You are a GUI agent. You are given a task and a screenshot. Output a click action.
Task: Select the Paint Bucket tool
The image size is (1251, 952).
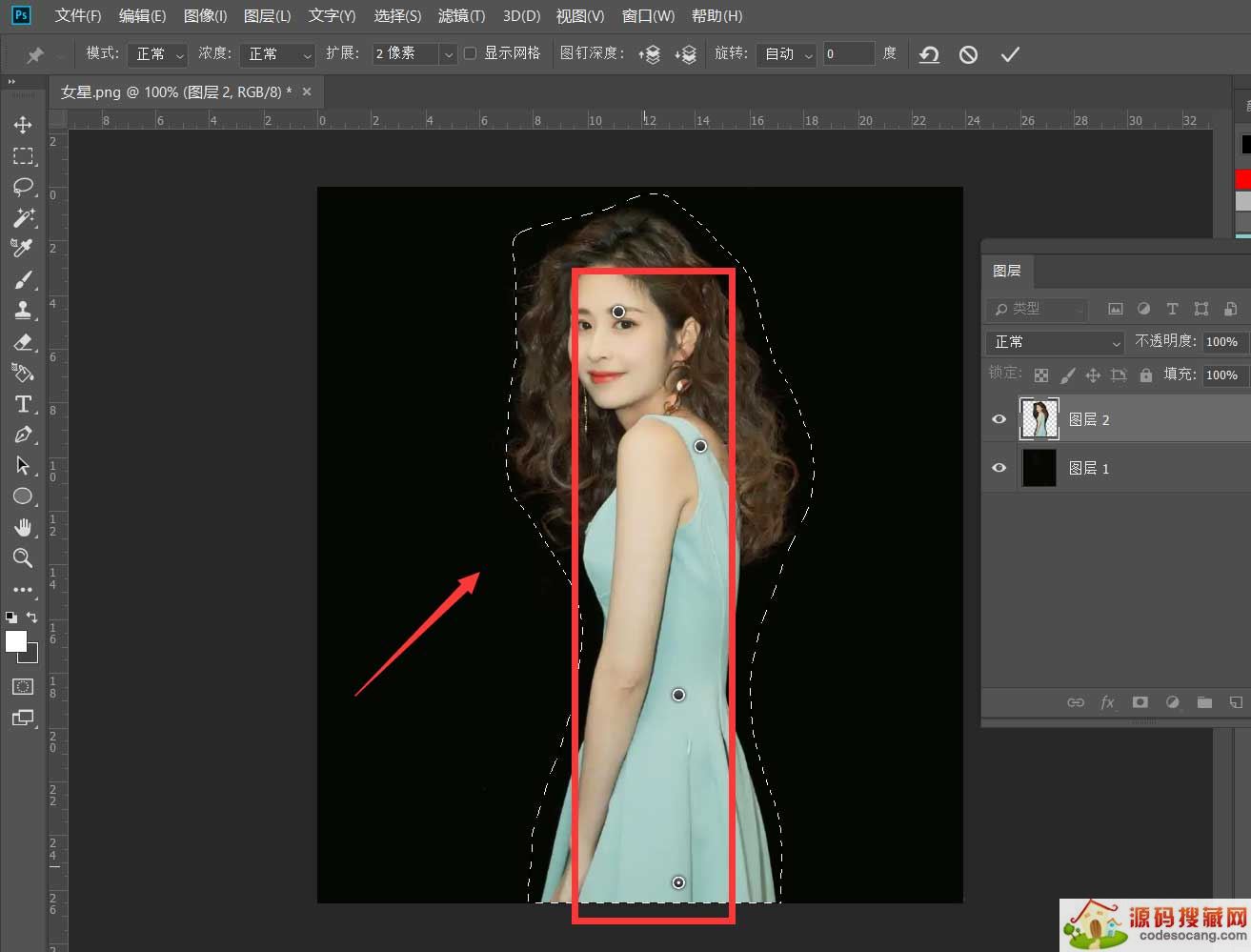tap(23, 373)
